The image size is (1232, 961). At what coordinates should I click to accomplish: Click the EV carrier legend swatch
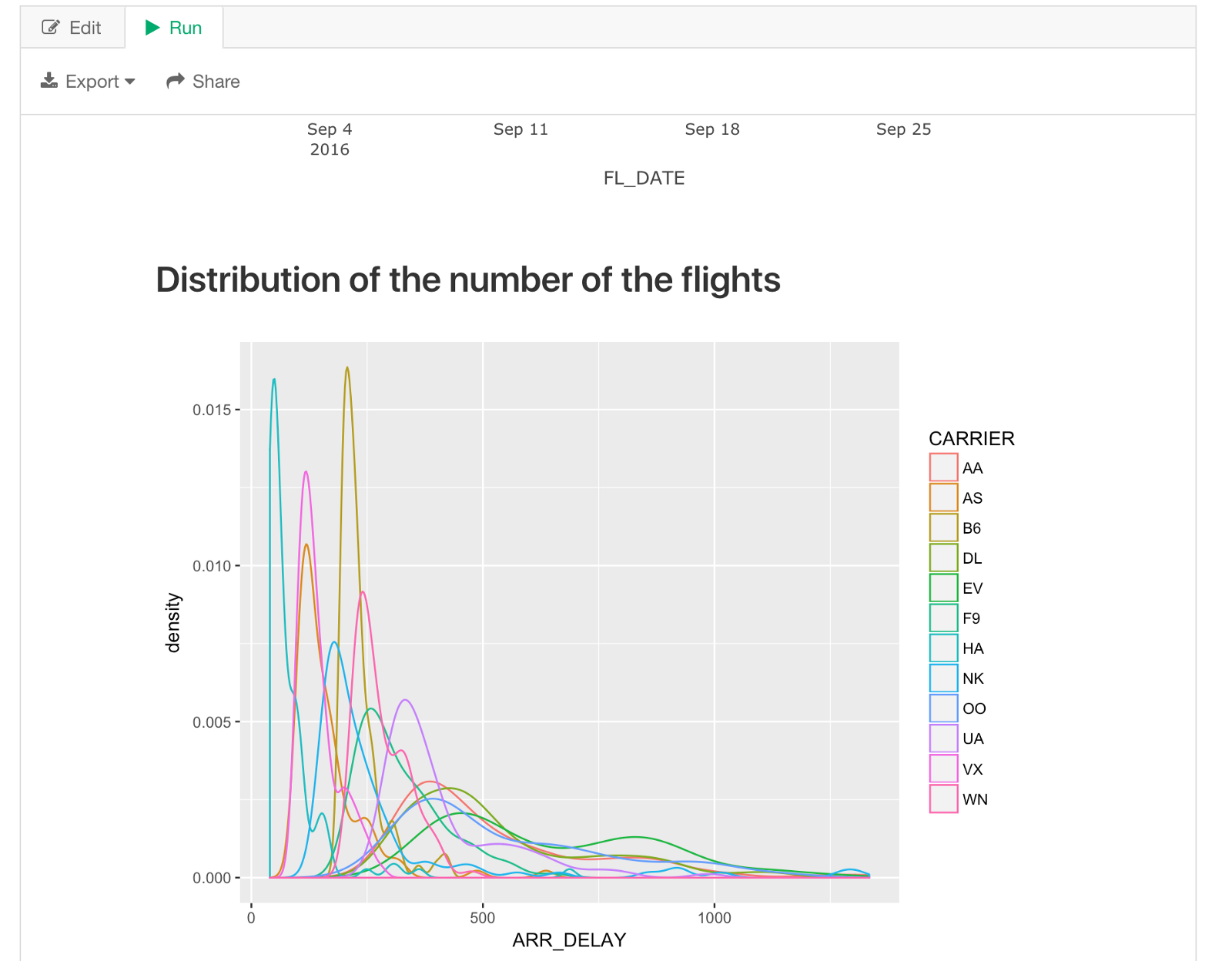tap(943, 588)
